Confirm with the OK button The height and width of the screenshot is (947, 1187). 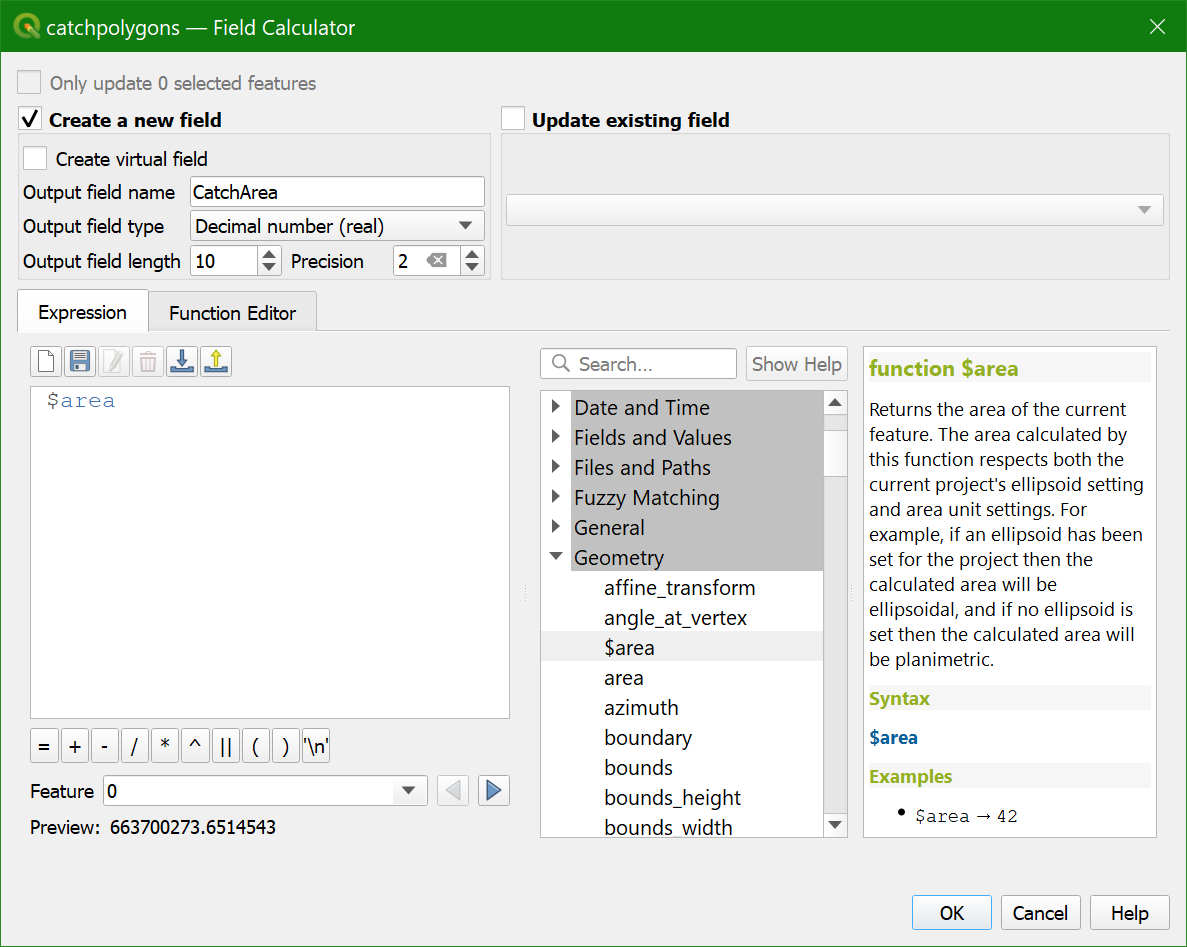click(952, 913)
